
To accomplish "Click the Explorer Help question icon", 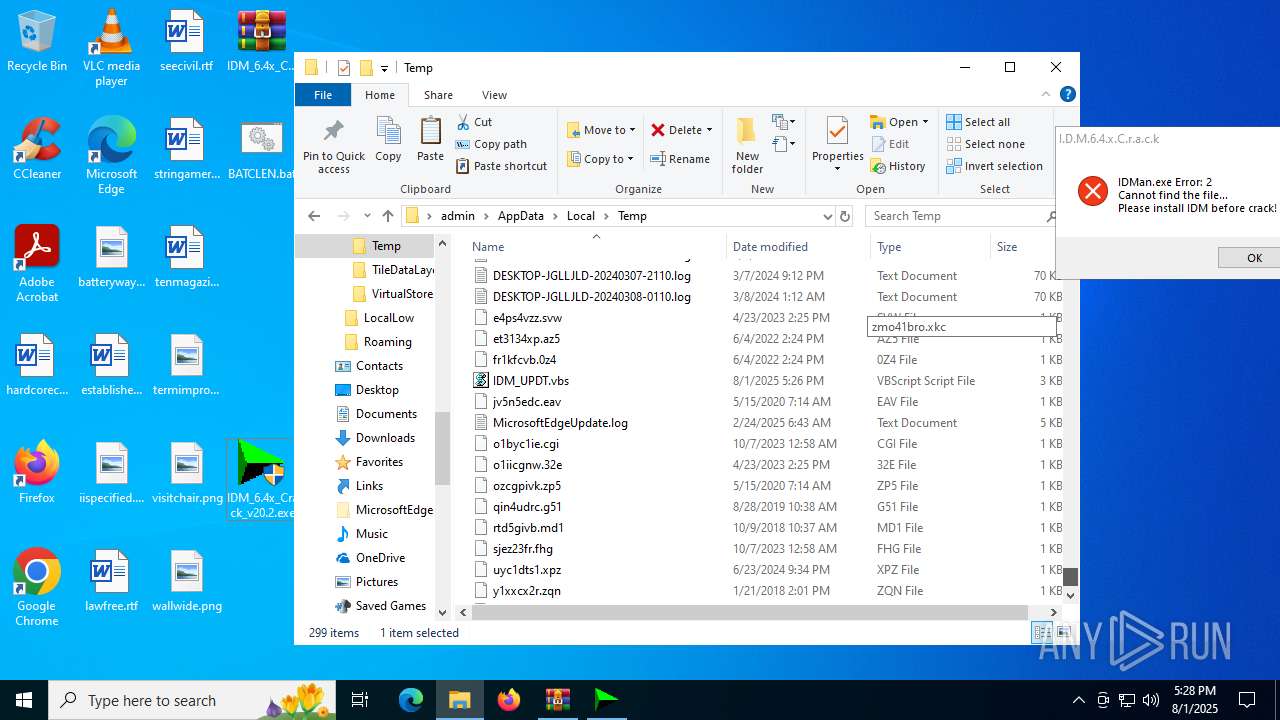I will pos(1067,94).
